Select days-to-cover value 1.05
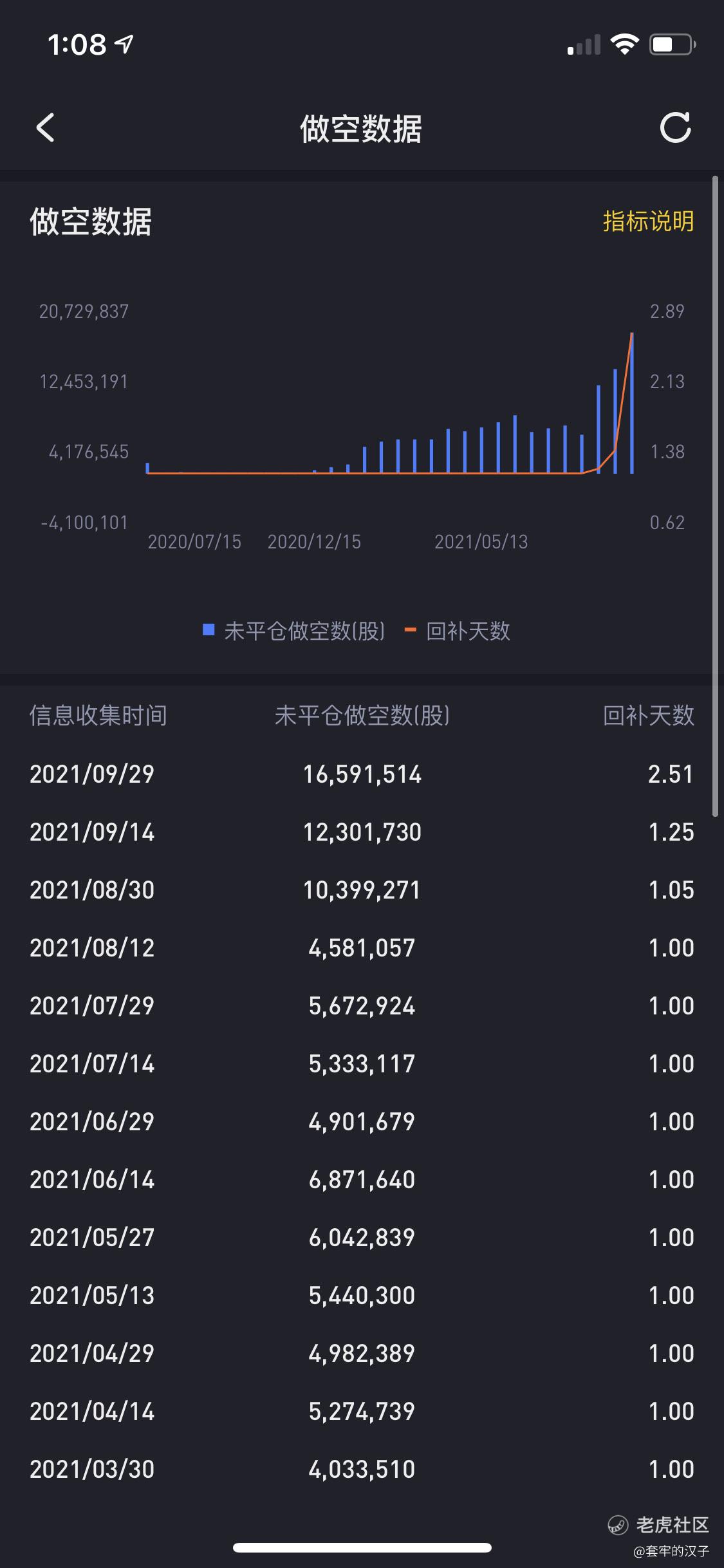This screenshot has width=724, height=1568. pyautogui.click(x=671, y=890)
